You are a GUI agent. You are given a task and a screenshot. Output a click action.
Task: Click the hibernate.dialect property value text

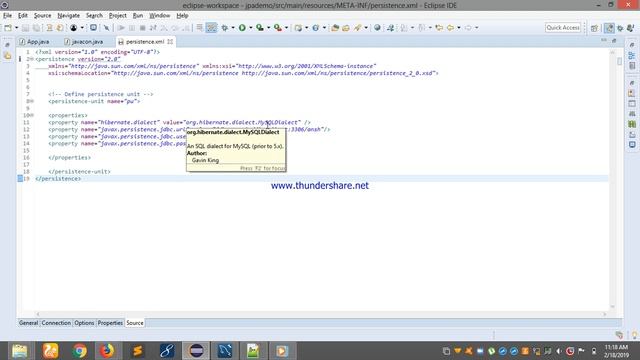(242, 122)
